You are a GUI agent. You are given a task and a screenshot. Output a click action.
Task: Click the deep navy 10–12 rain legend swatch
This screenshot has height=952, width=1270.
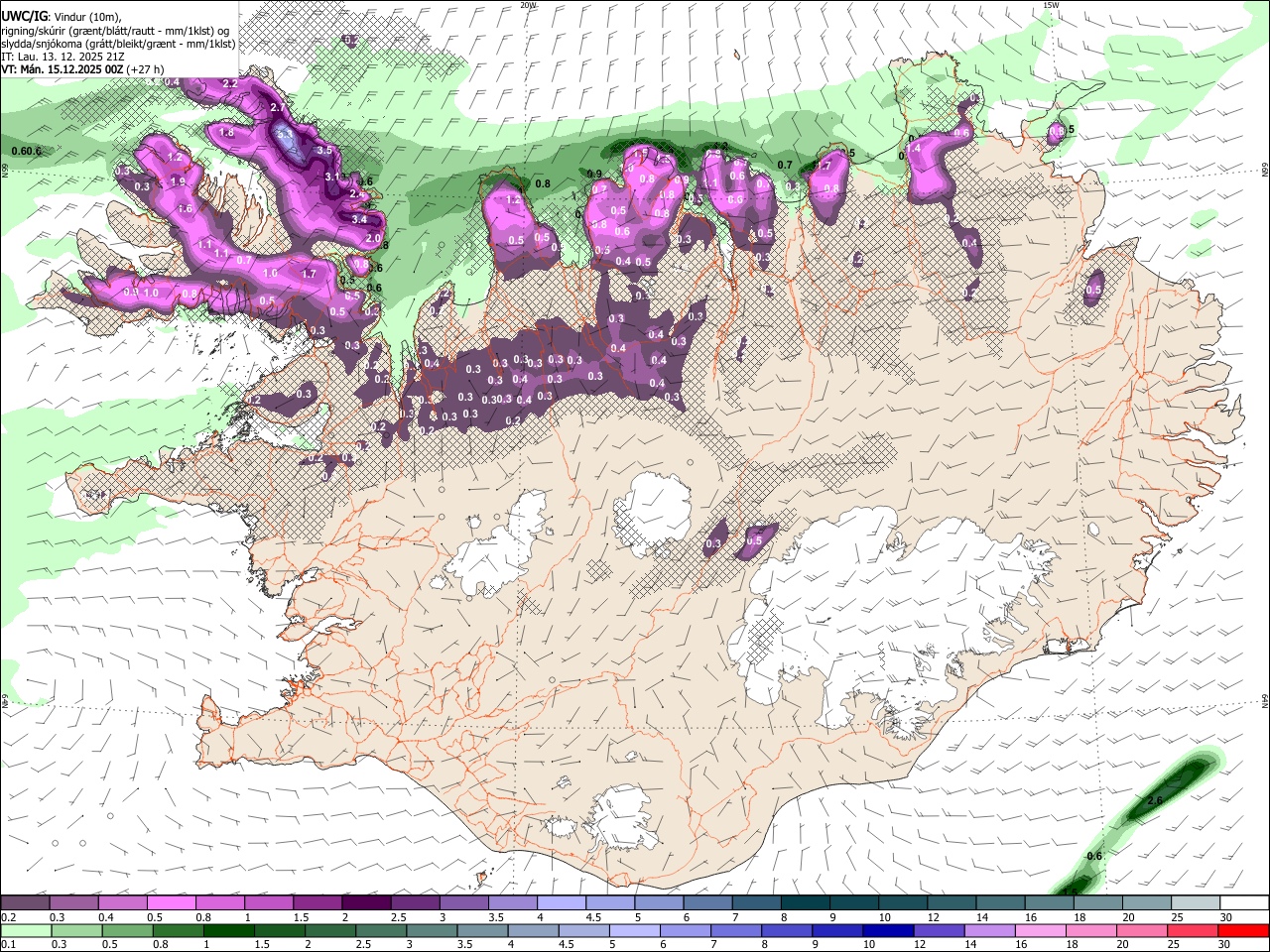888,930
